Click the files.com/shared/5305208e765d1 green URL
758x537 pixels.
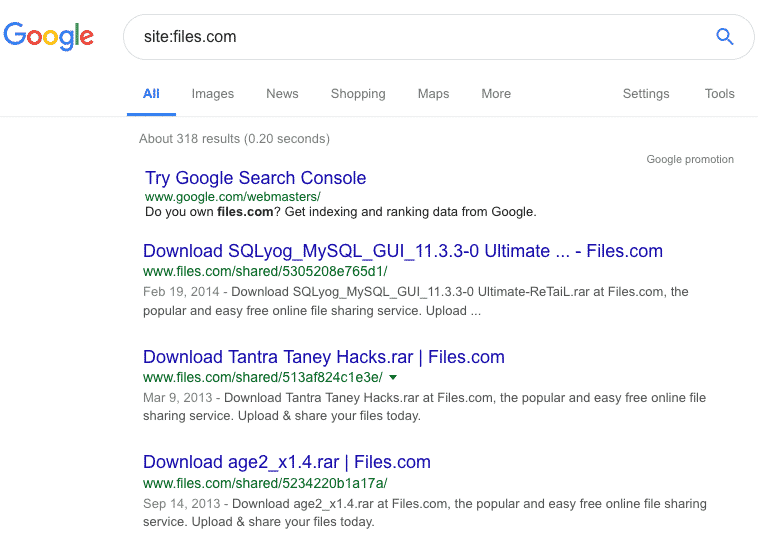tap(265, 271)
